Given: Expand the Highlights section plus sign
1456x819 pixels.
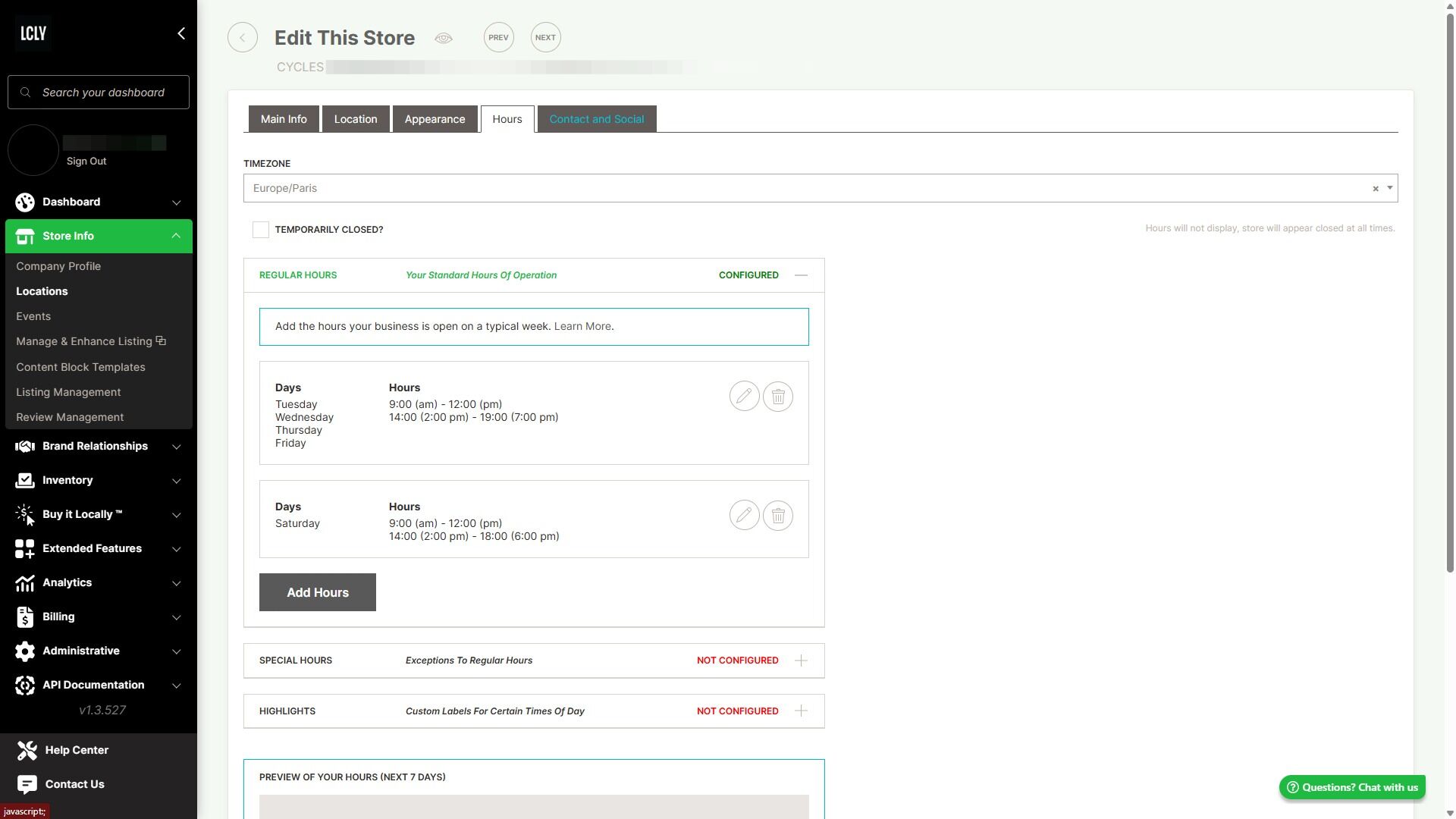Looking at the screenshot, I should coord(801,711).
